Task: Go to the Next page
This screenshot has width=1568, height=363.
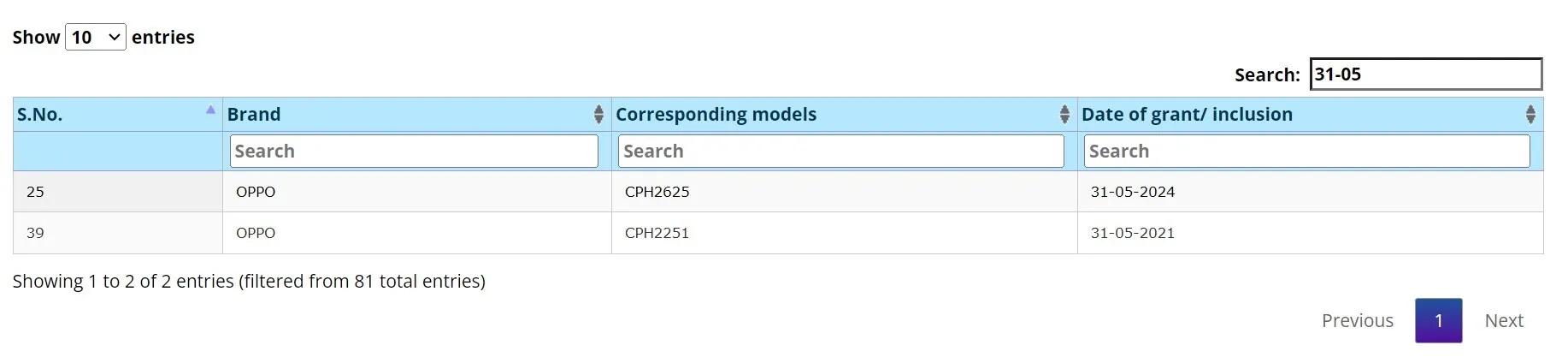Action: [1504, 320]
